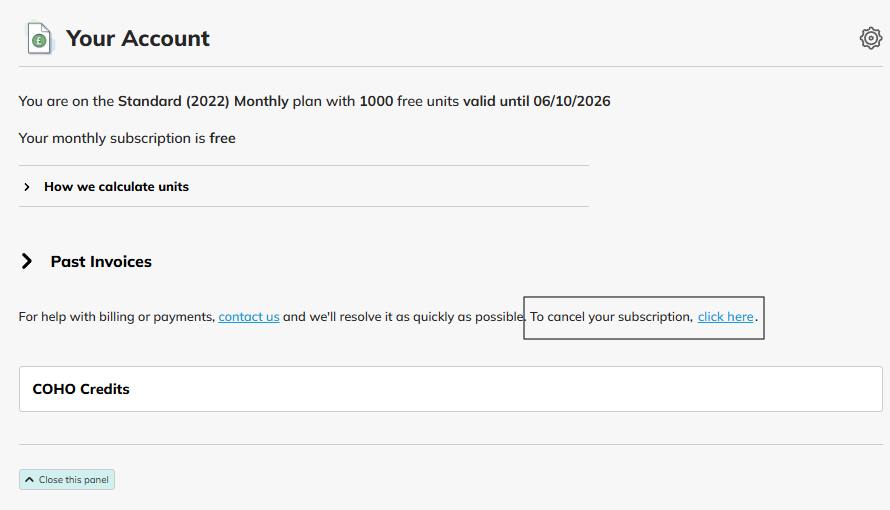
Task: Click "For help with billing or payments" text
Action: point(116,317)
